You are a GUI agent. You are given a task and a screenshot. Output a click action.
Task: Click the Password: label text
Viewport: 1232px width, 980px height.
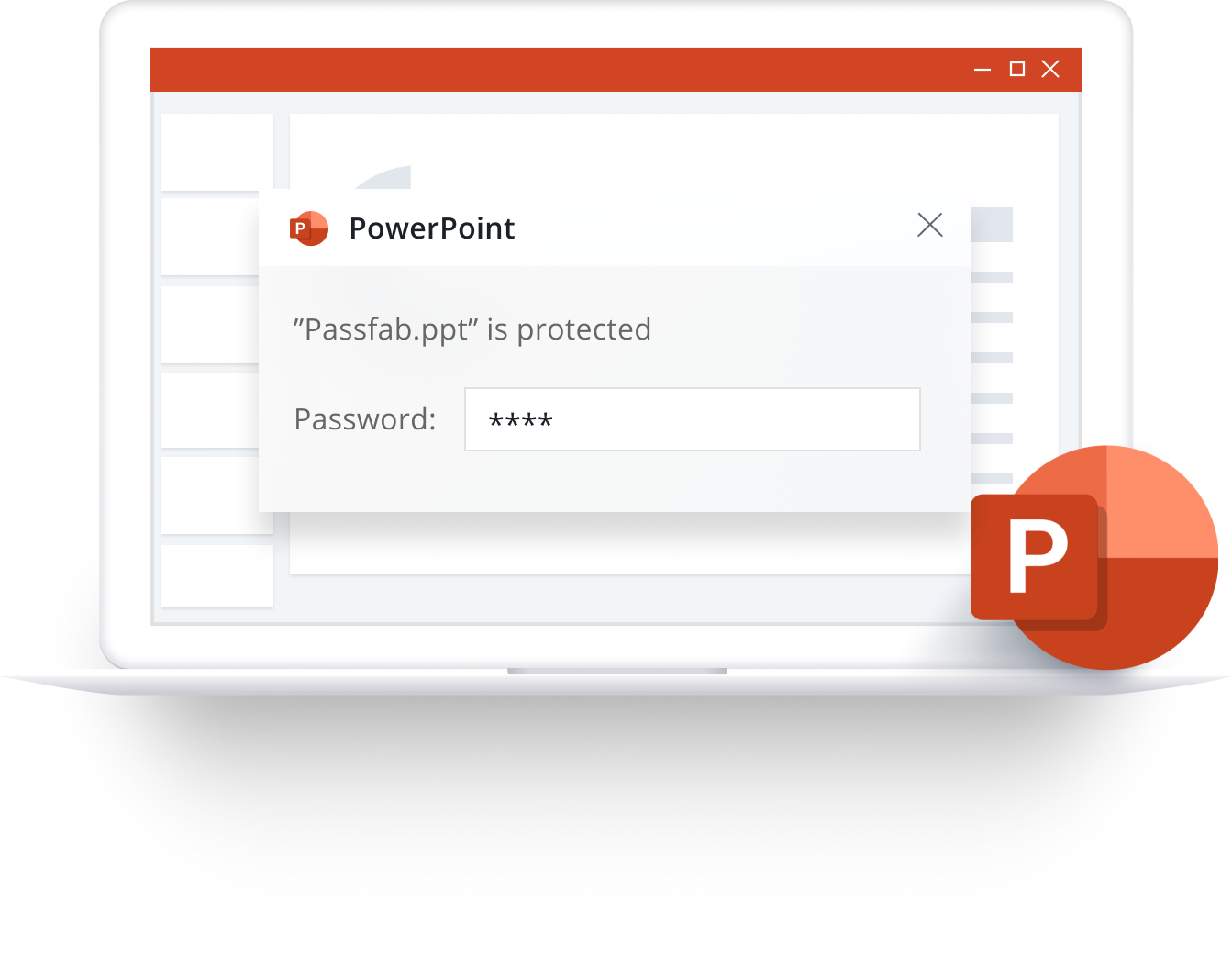click(365, 419)
